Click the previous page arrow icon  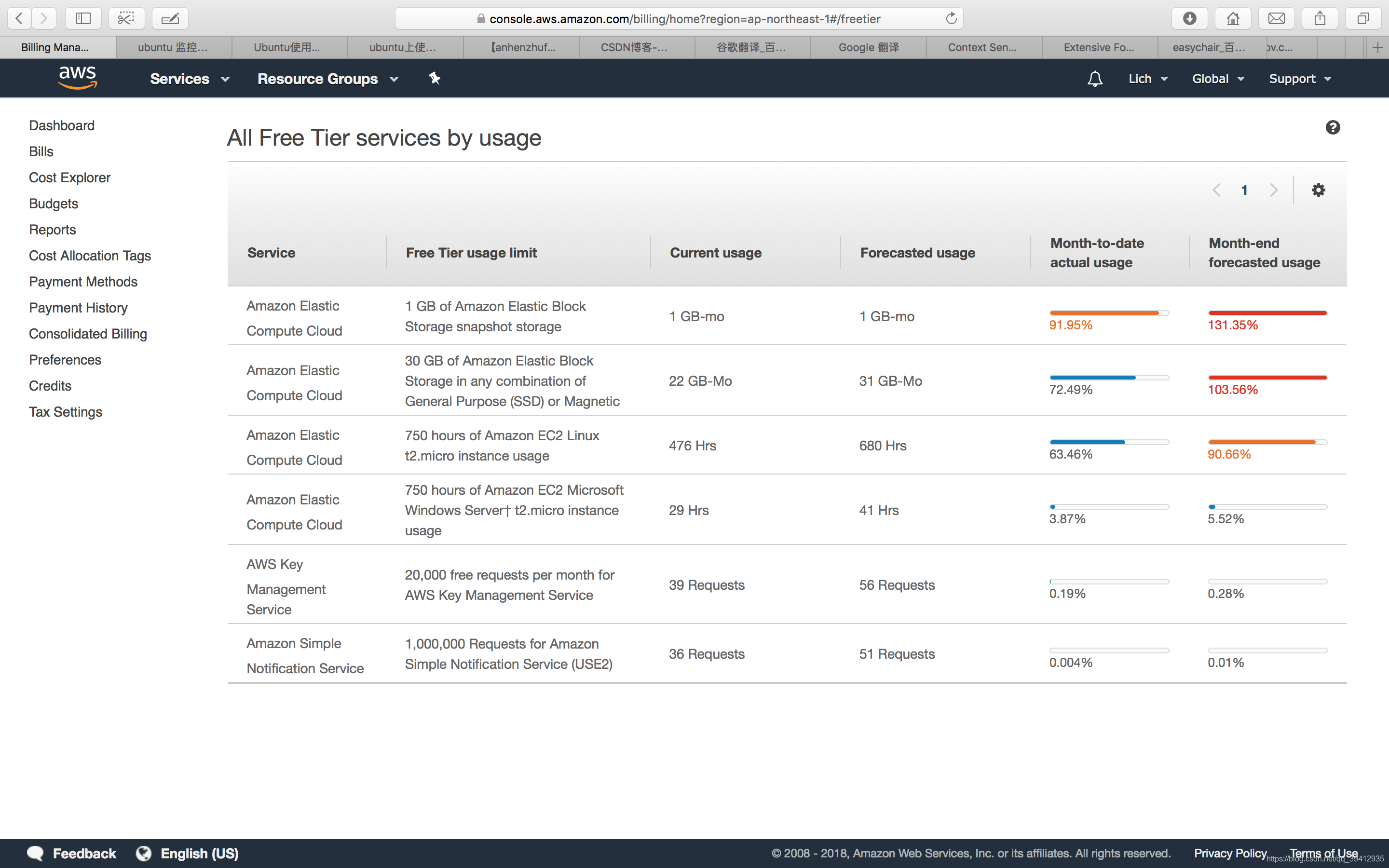(1216, 189)
